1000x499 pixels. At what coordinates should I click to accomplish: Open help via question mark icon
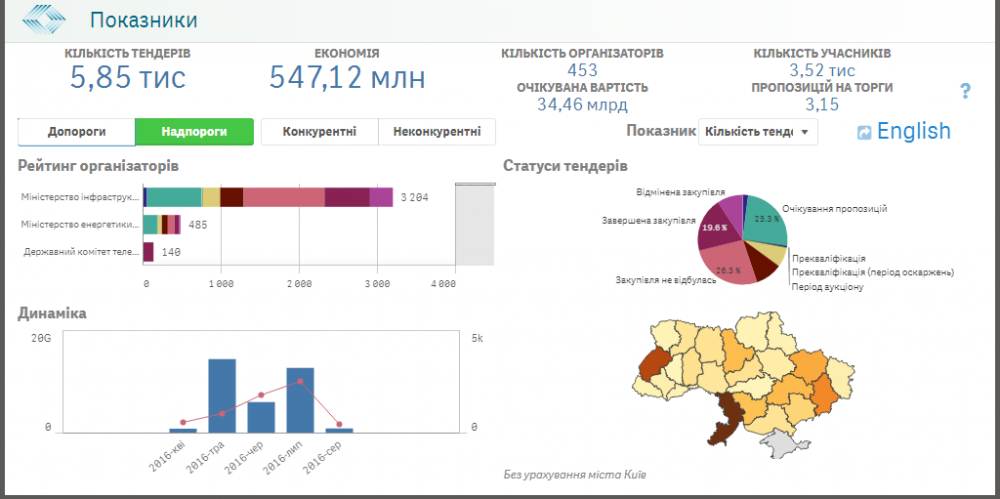(965, 92)
